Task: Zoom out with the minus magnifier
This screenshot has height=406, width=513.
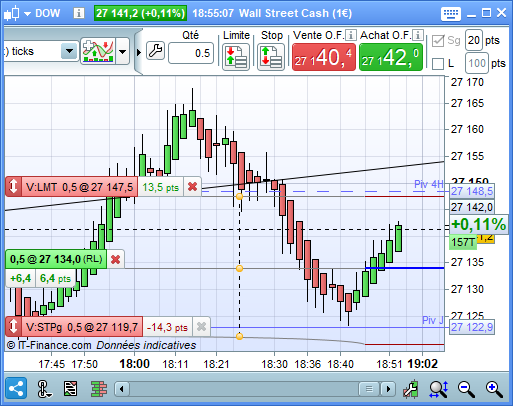Action: coord(466,389)
